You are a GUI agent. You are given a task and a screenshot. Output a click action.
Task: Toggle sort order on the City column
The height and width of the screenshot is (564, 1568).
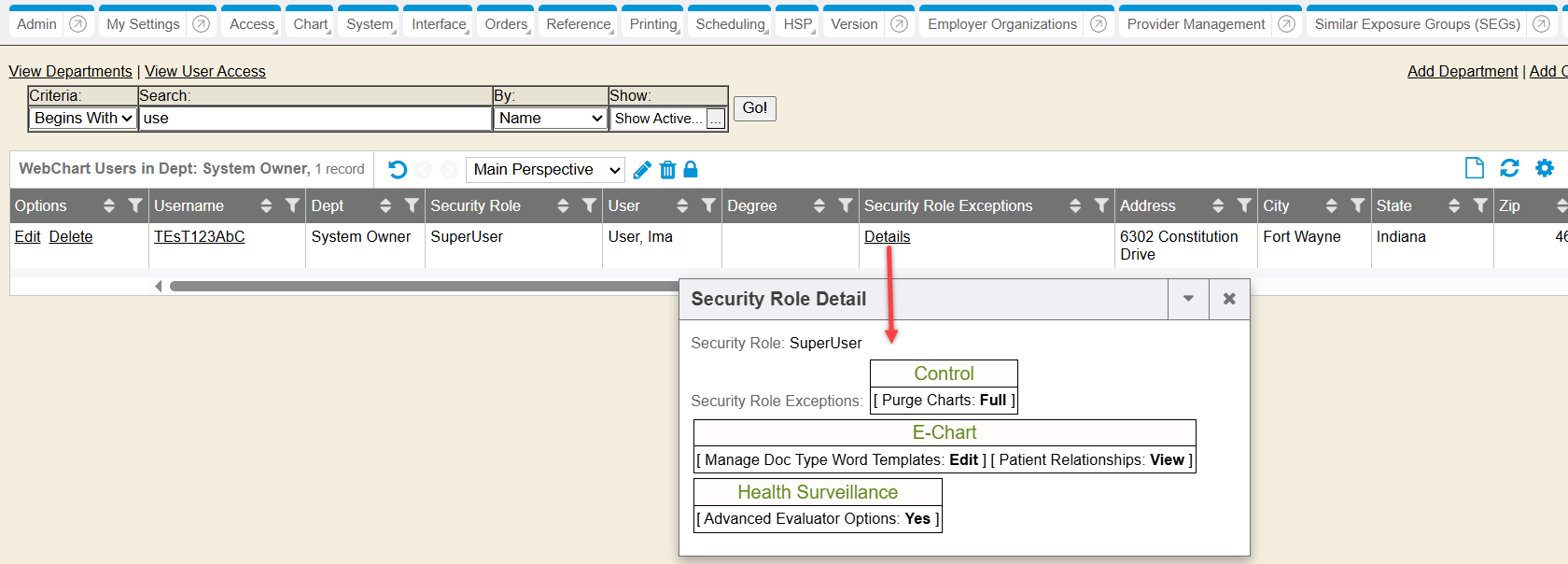click(x=1332, y=205)
